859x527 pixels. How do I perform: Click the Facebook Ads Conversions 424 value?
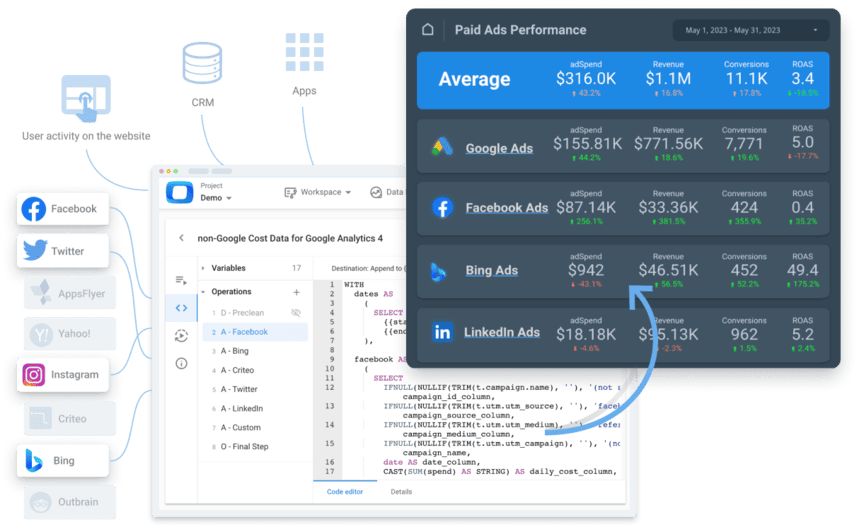(x=744, y=208)
